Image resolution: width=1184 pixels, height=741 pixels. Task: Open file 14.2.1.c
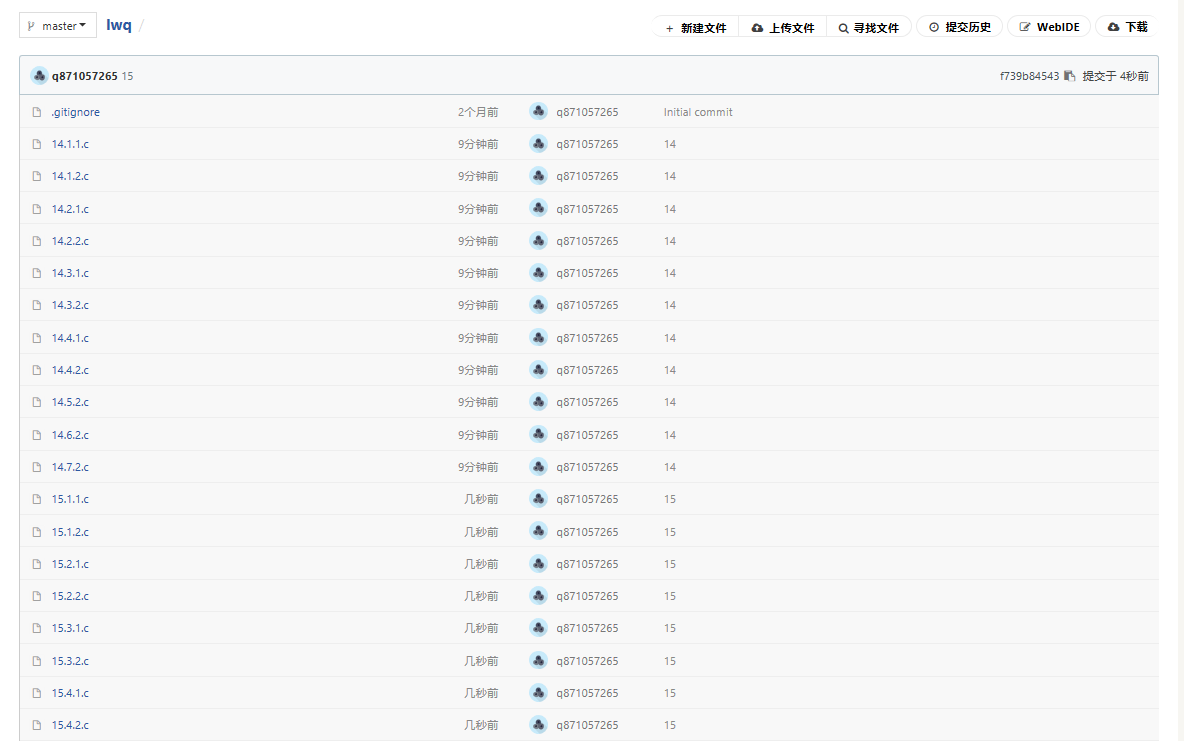[70, 208]
